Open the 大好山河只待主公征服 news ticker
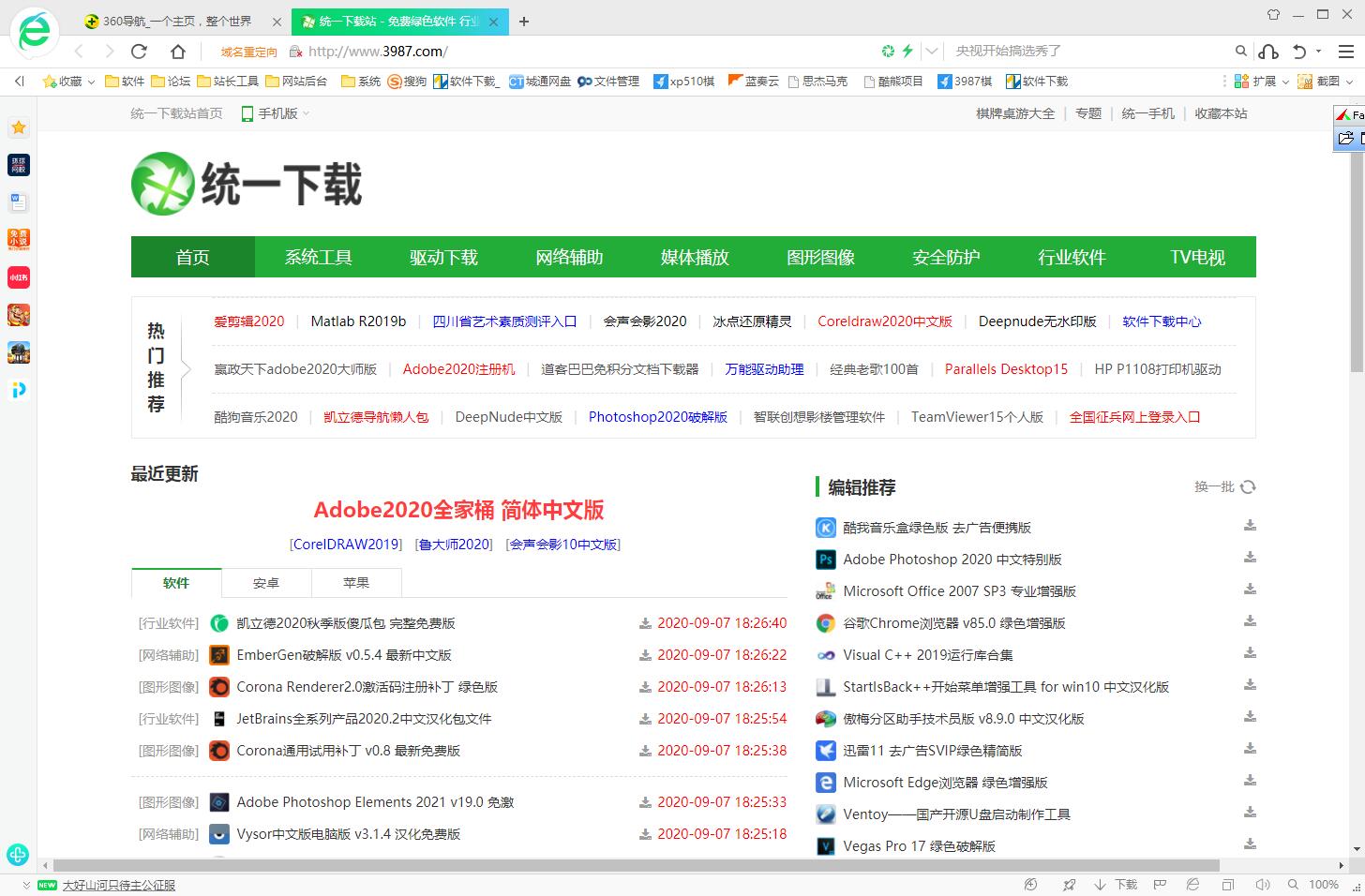The width and height of the screenshot is (1365, 896). (x=118, y=885)
